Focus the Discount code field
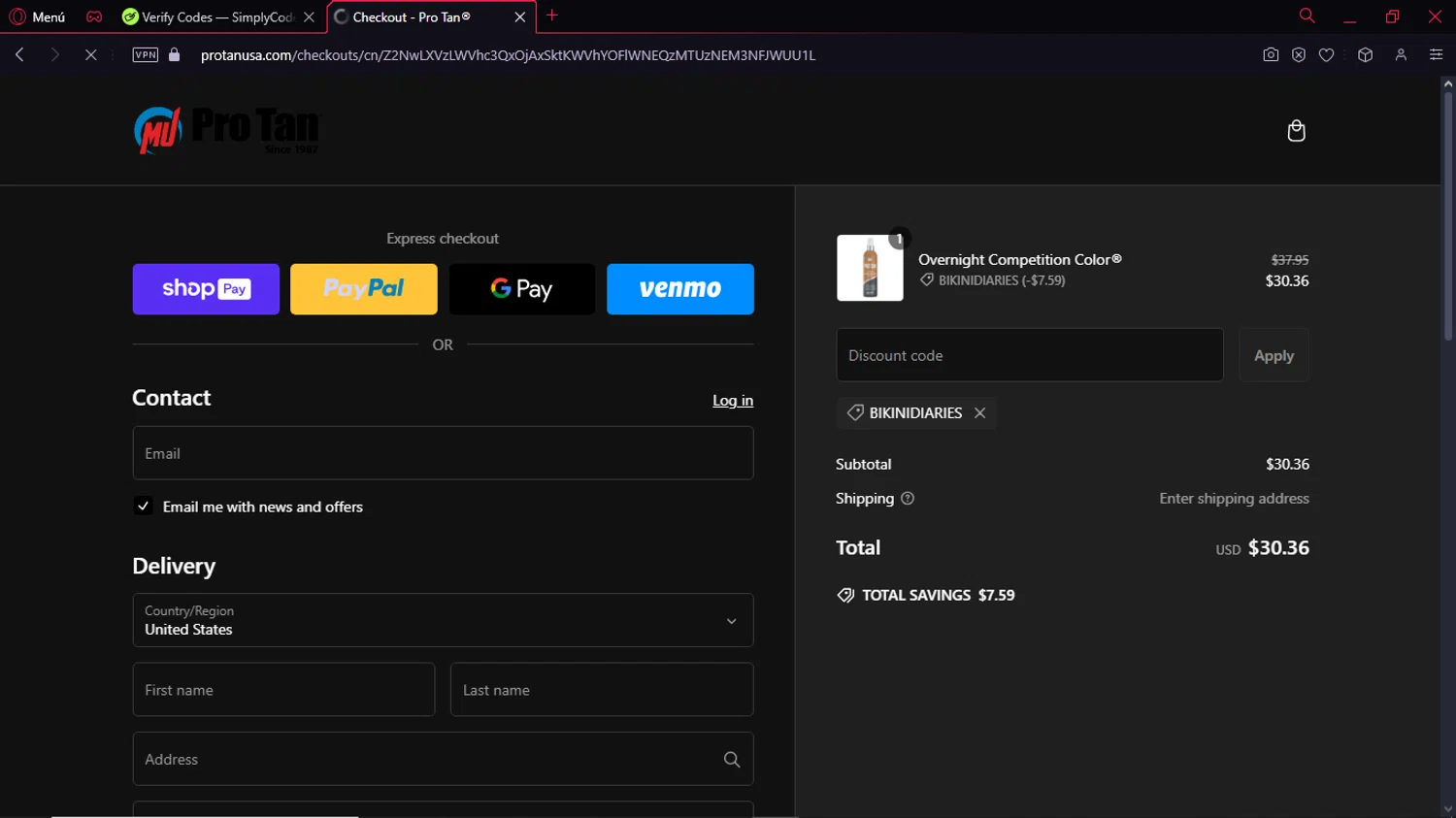1456x818 pixels. tap(1030, 355)
